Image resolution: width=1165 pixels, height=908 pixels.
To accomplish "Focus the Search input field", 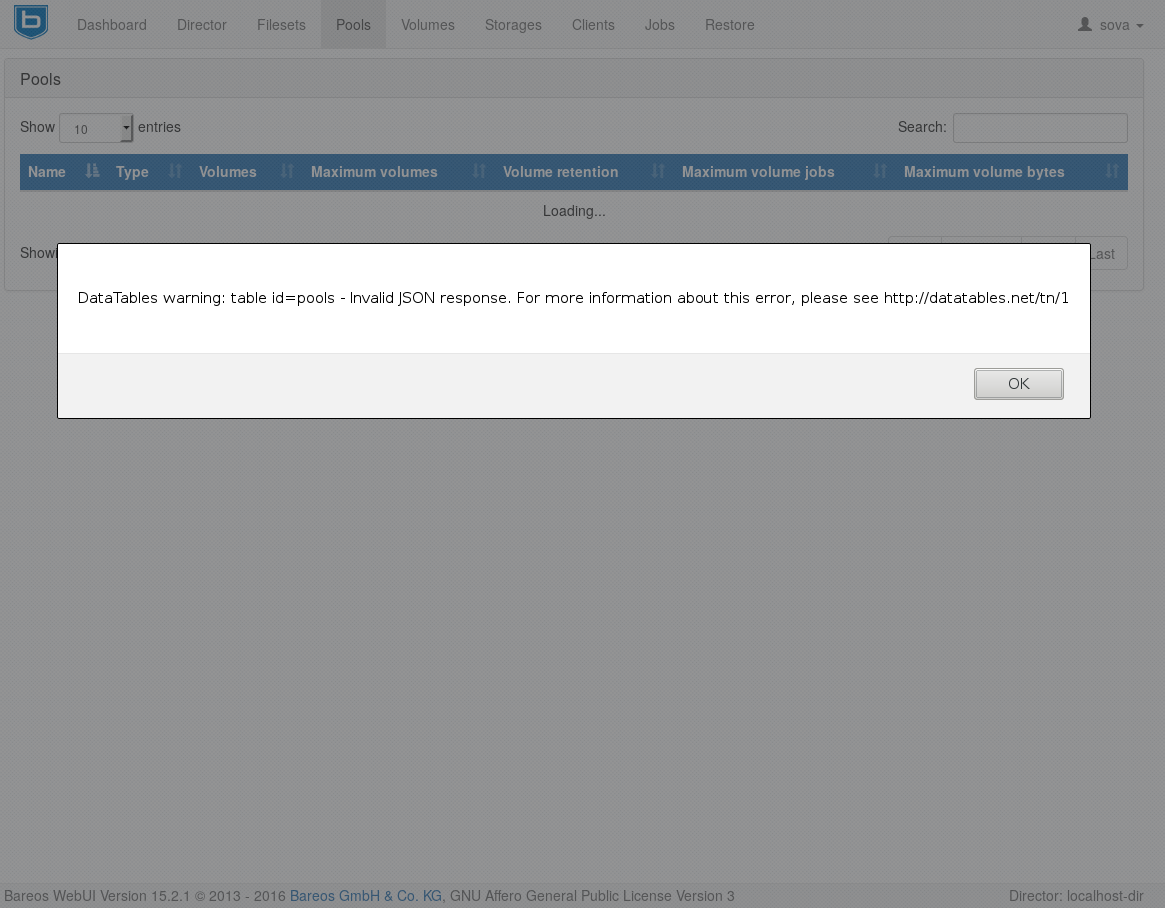I will coord(1040,128).
